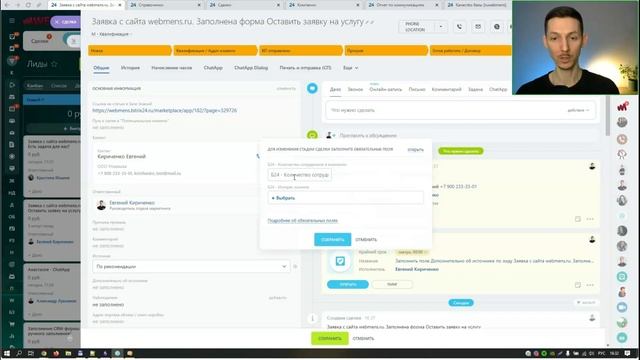Viewport: 640px width, 360px height.
Task: Click the task checkmark icon in timeline card
Action: (x=340, y=261)
